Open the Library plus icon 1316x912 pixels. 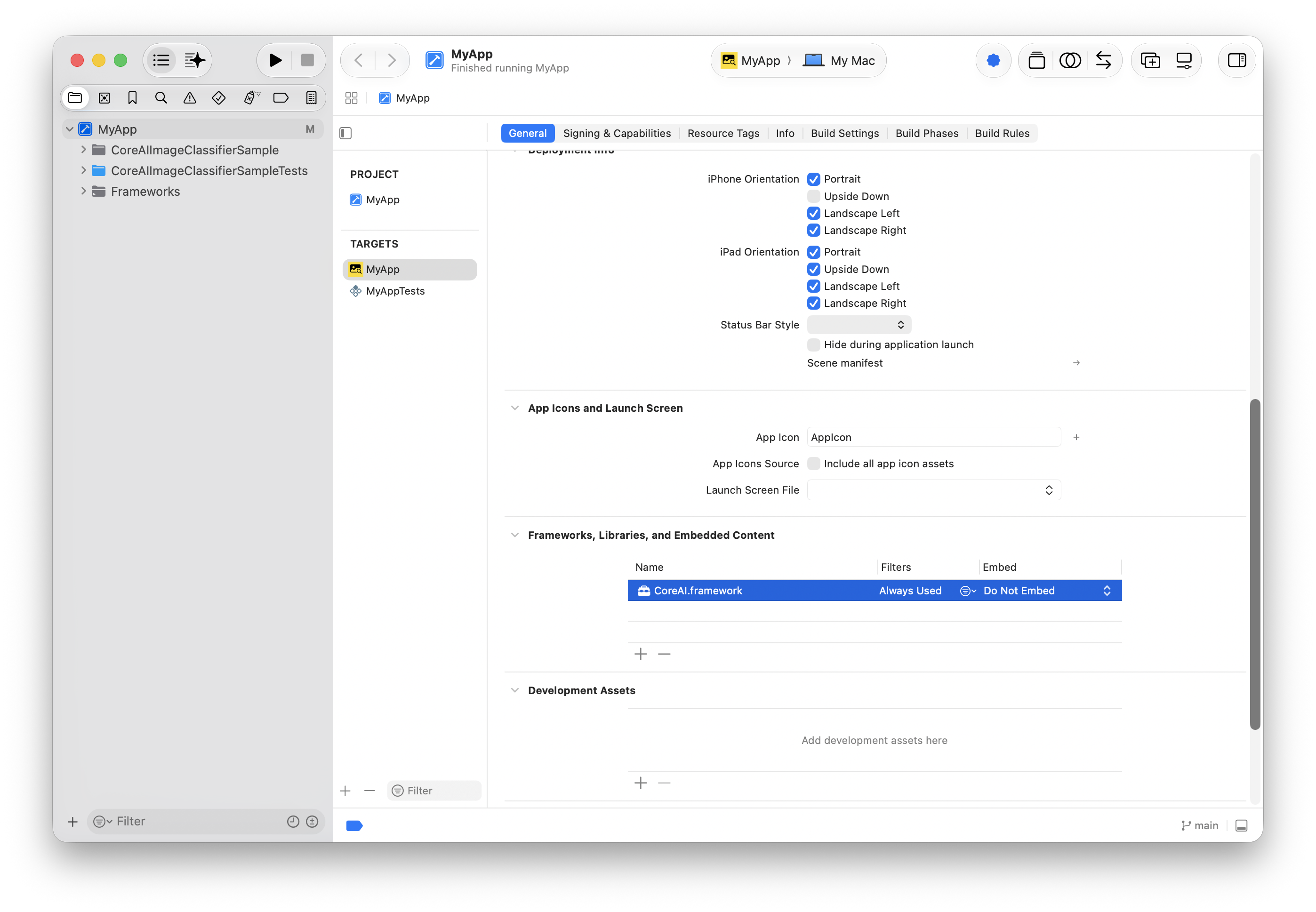[1150, 60]
